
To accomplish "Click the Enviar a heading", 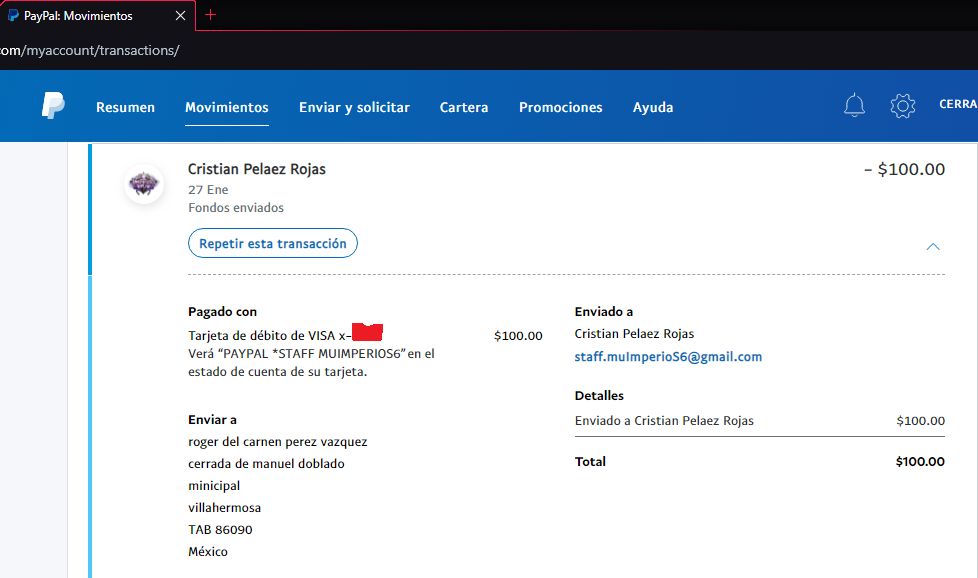I will (212, 420).
